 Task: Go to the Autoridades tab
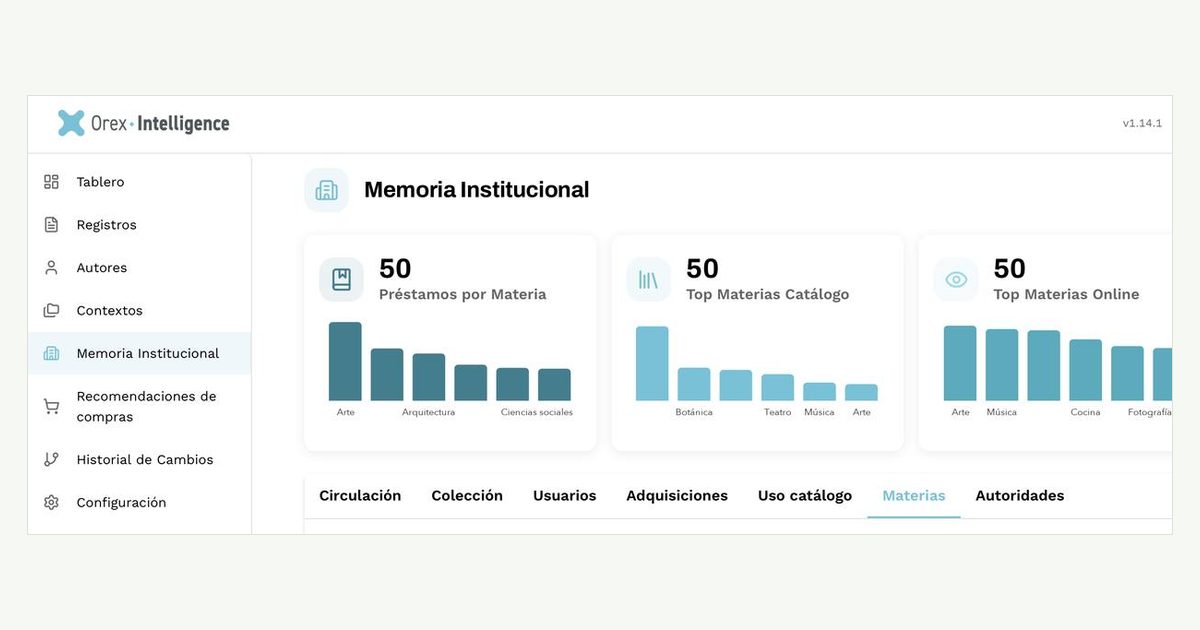(1020, 496)
